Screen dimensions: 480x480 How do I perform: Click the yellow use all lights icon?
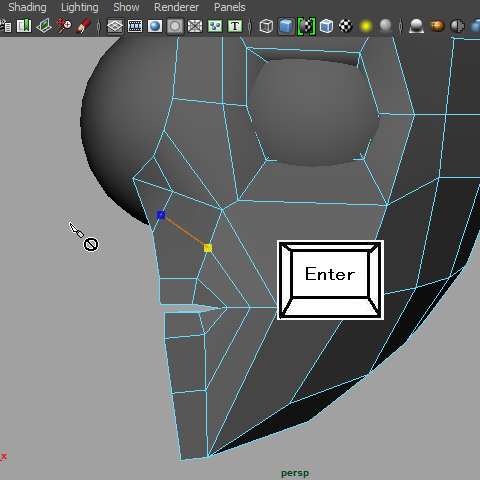click(x=366, y=26)
